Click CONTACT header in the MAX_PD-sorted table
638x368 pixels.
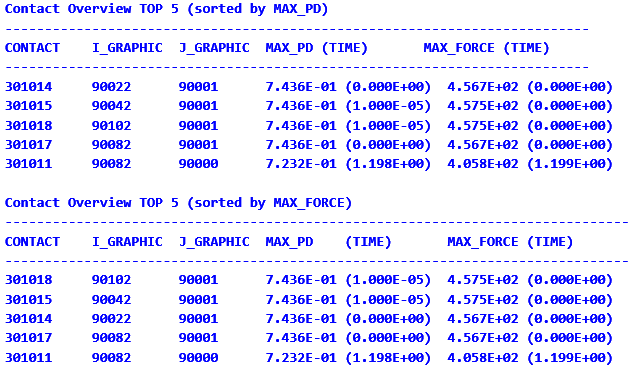(32, 48)
